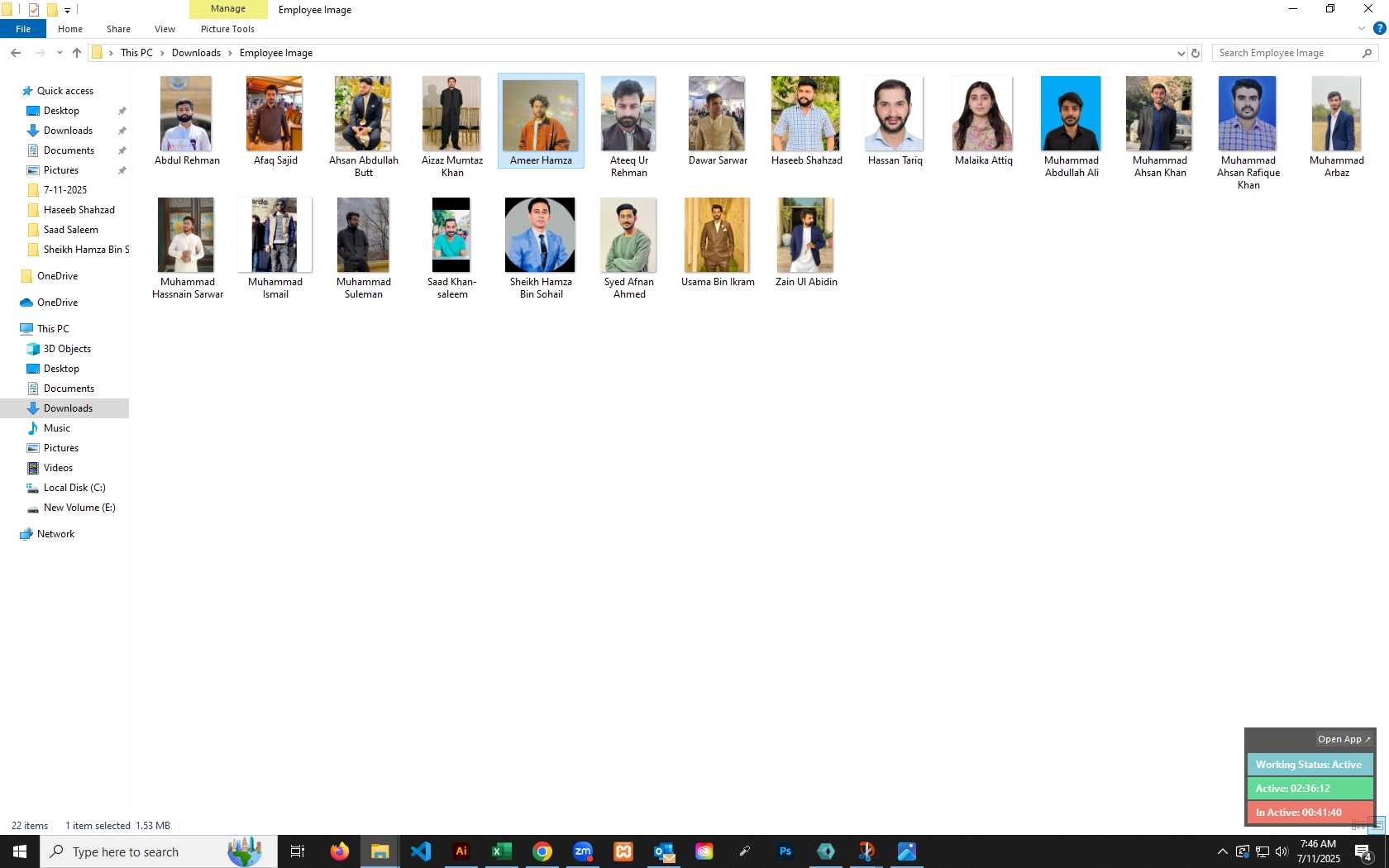Viewport: 1389px width, 868px height.
Task: Open Explorer Help icon
Action: (1379, 29)
